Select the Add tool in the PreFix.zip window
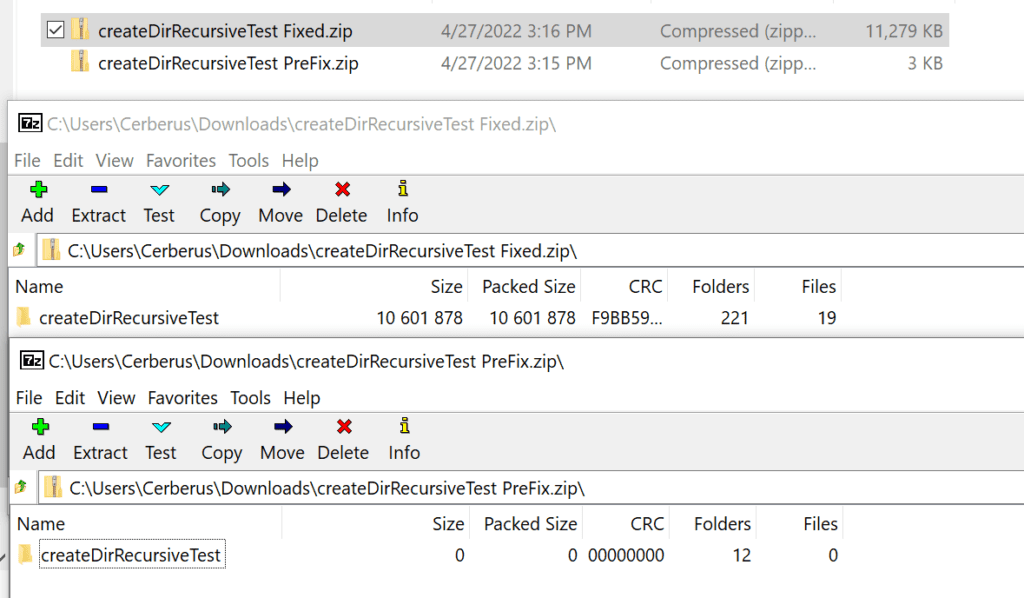 click(39, 437)
